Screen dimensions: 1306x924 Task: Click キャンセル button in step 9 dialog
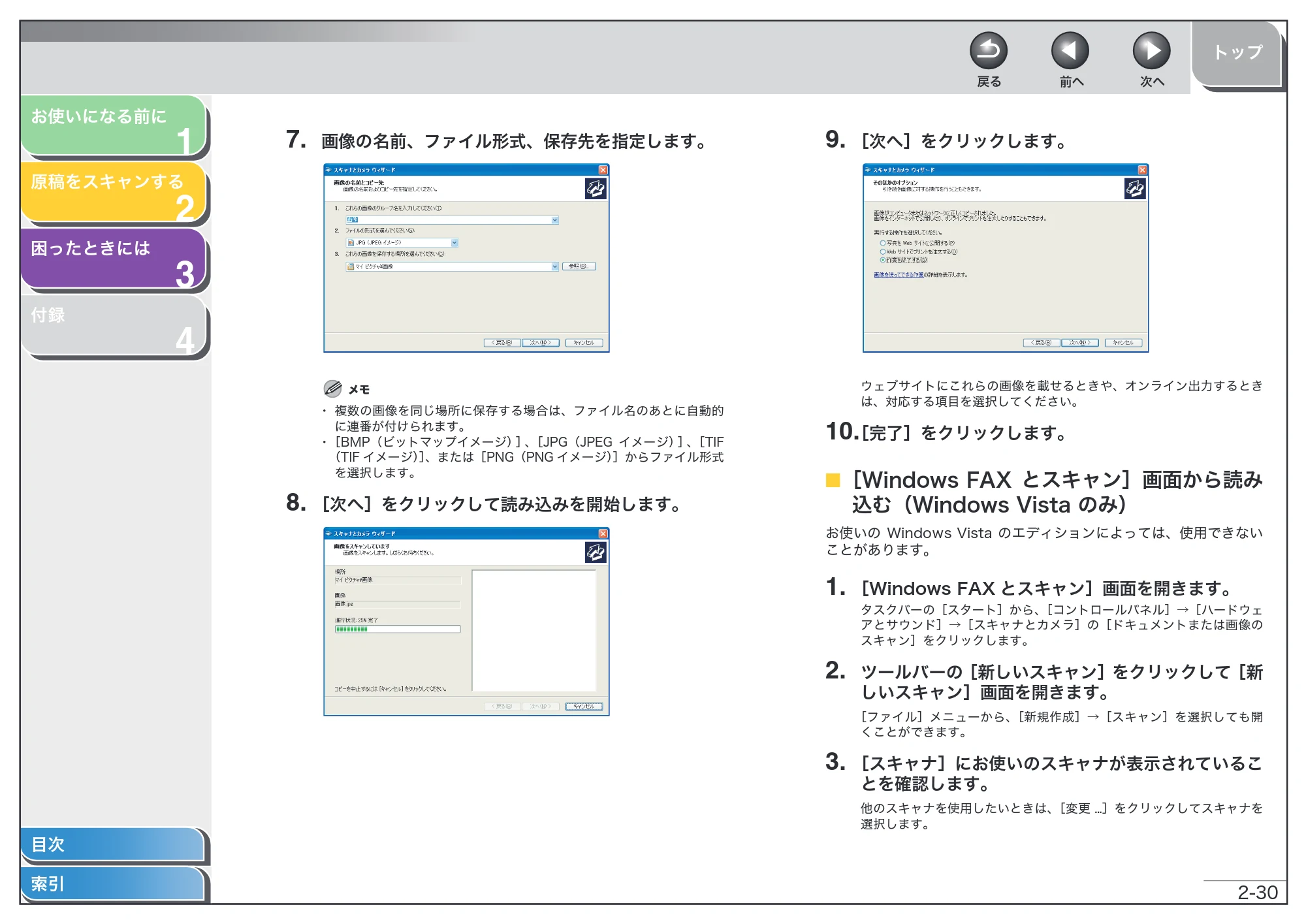coord(1123,343)
